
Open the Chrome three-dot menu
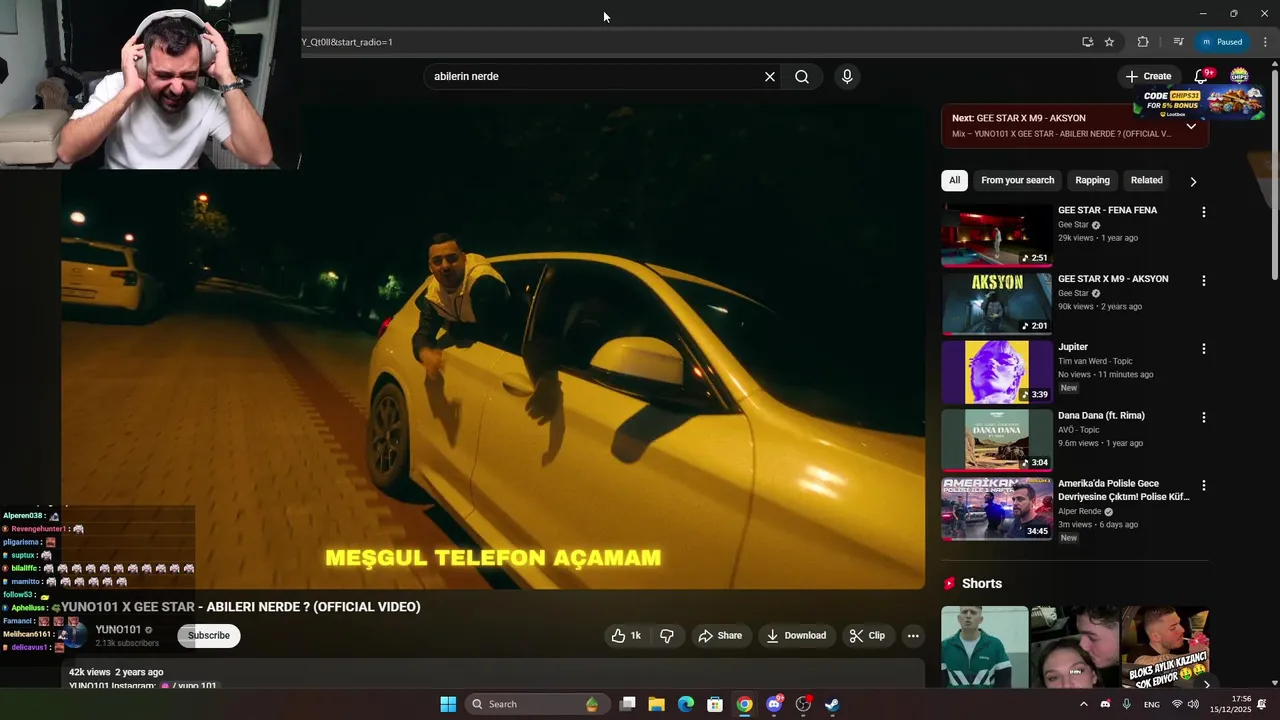(1265, 42)
